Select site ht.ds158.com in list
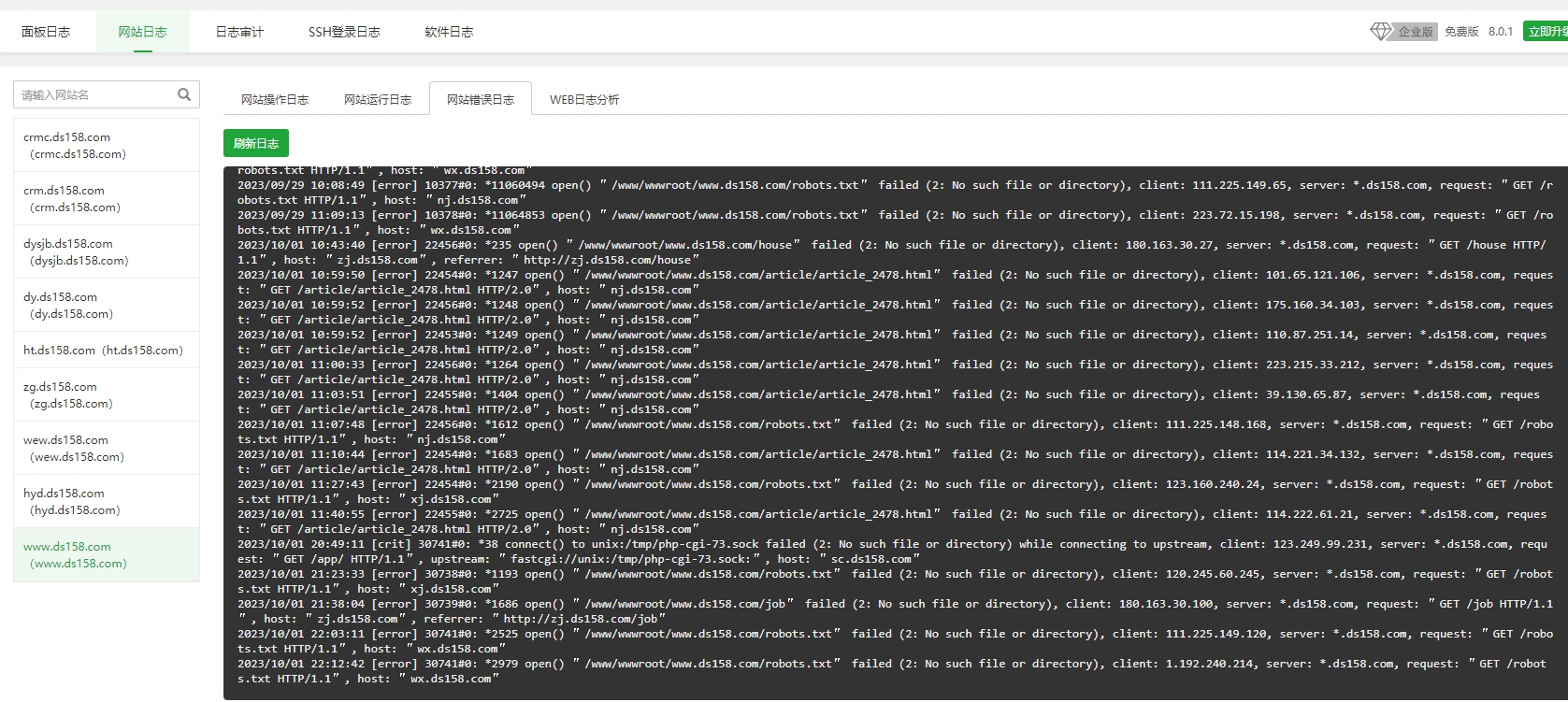Screen dimensions: 1568x702 pos(107,350)
